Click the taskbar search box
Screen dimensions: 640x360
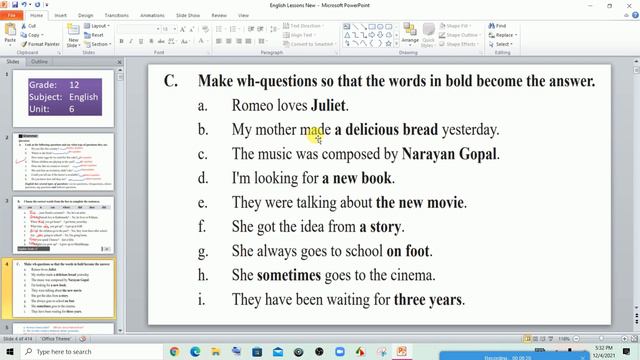[92, 351]
